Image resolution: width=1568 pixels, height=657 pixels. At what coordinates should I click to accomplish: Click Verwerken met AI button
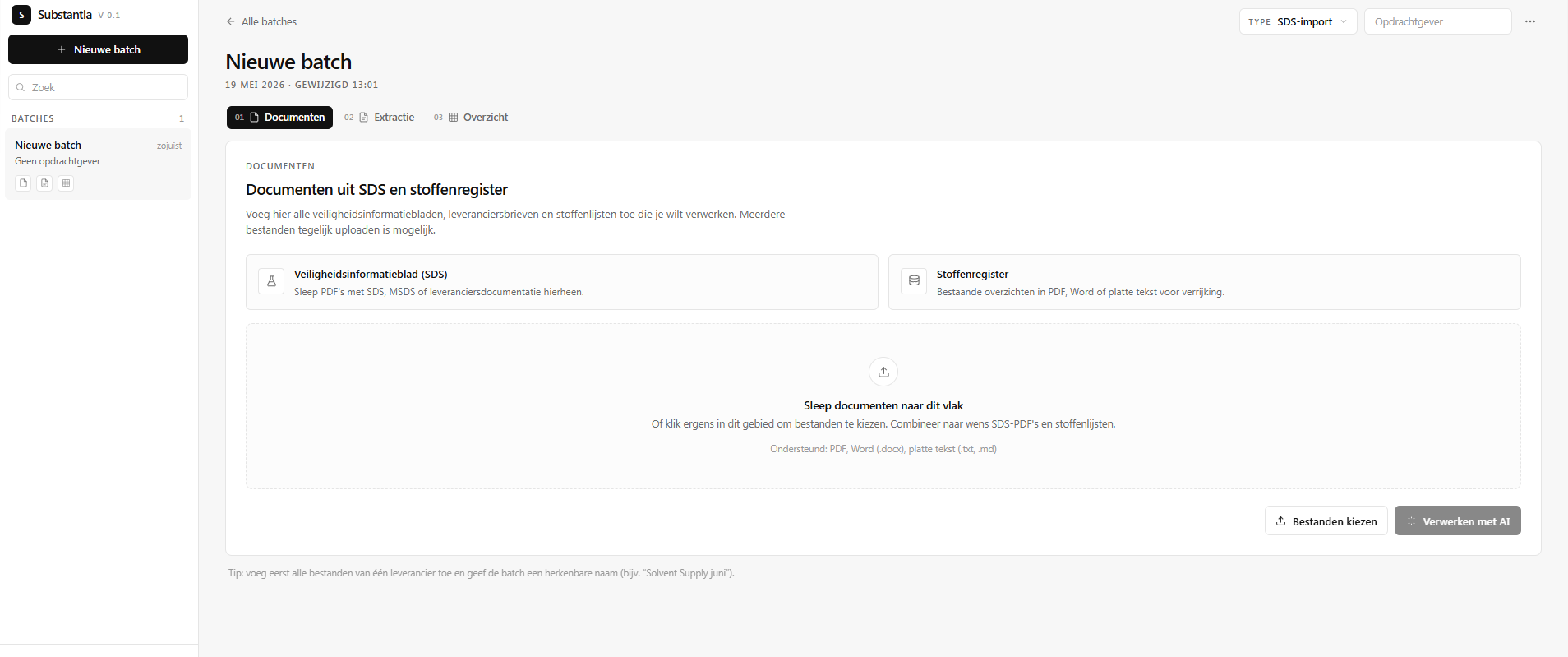coord(1457,521)
